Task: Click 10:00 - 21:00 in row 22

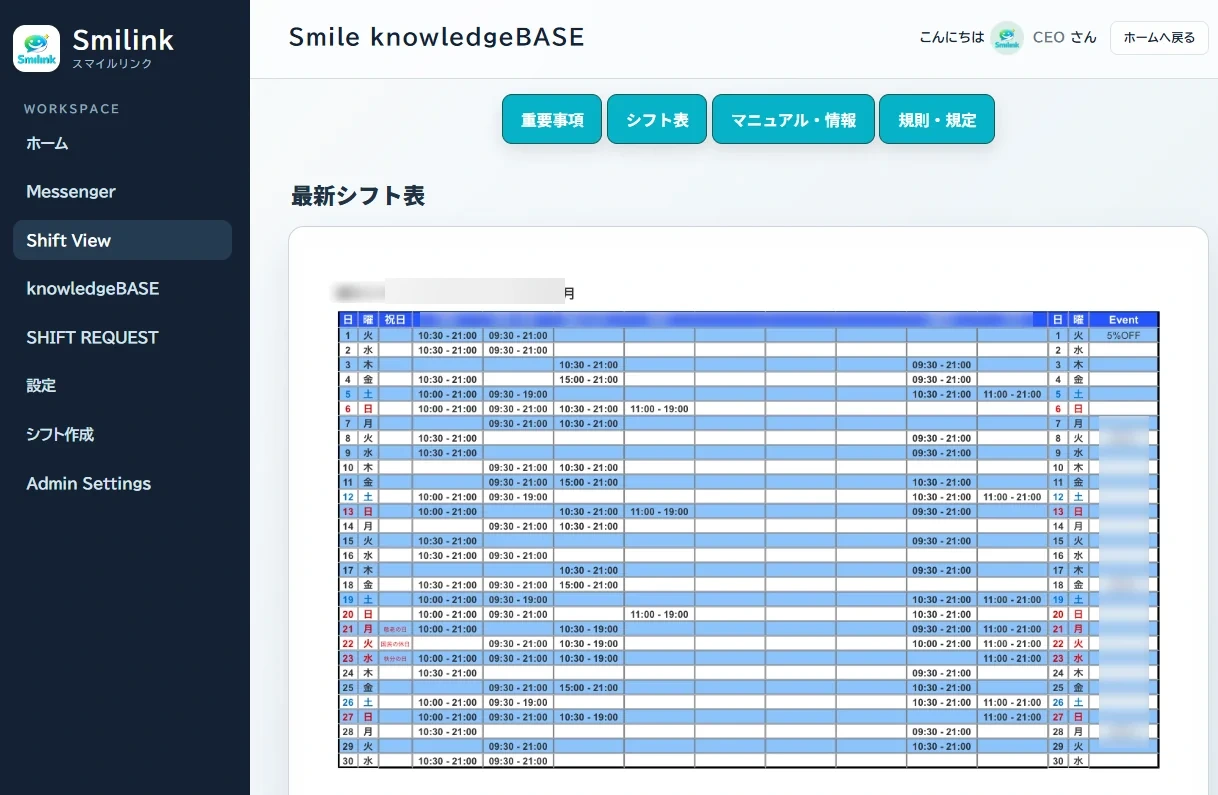Action: (x=941, y=644)
